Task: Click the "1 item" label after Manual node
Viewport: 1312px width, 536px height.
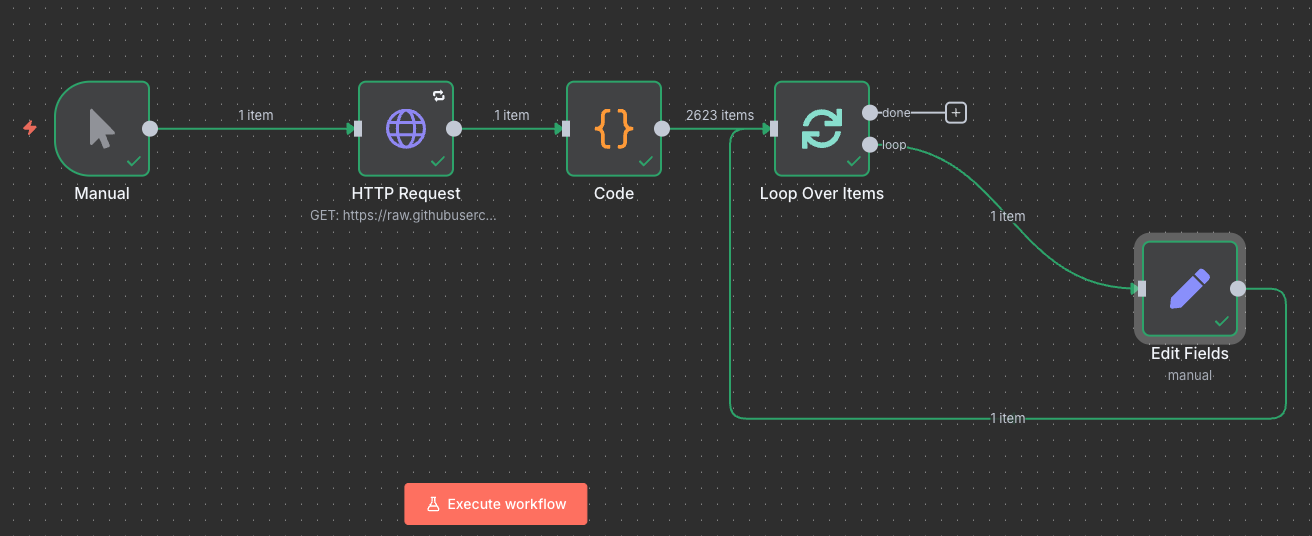Action: [x=256, y=115]
